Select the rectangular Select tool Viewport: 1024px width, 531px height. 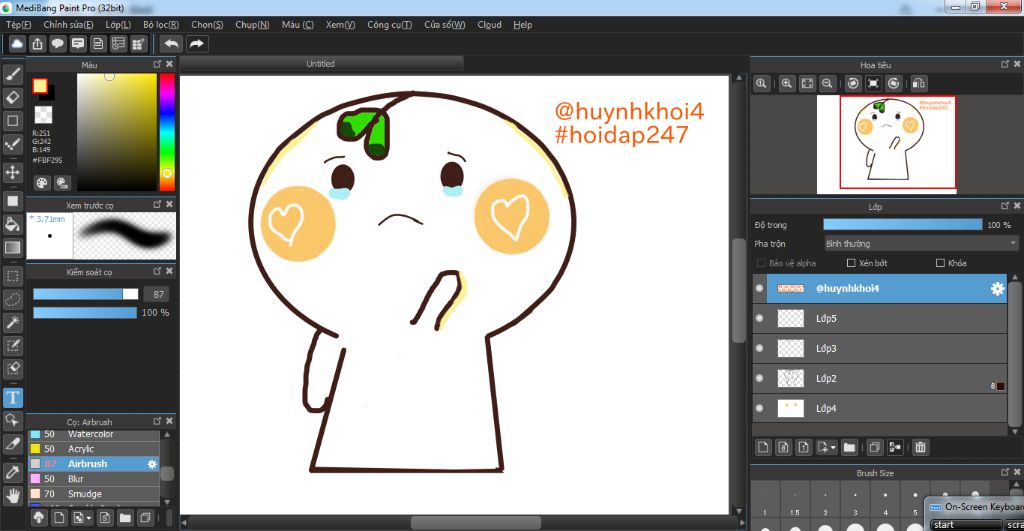tap(12, 276)
